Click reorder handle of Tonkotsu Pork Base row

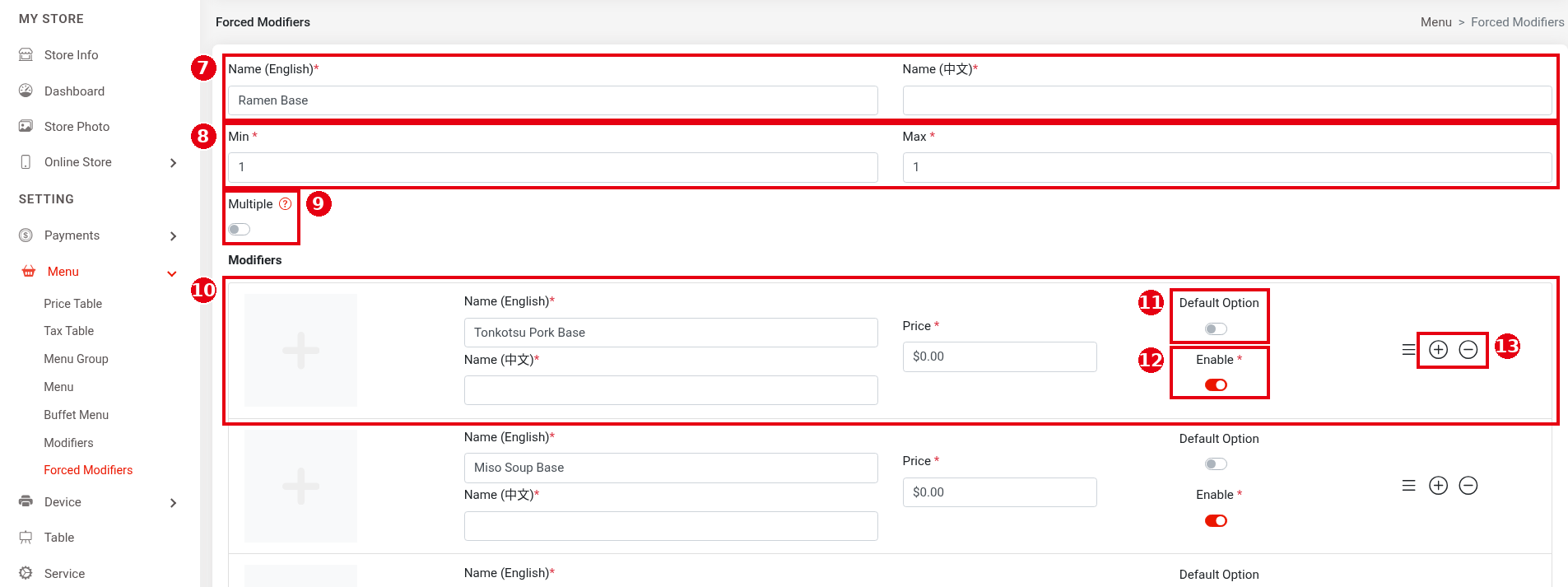[x=1409, y=350]
